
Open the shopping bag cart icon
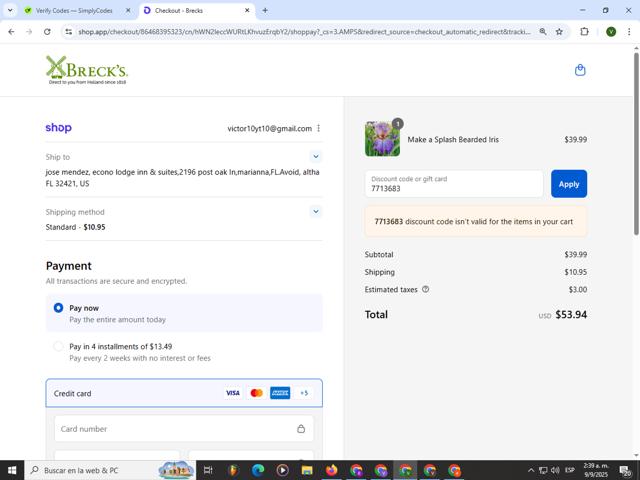(580, 70)
